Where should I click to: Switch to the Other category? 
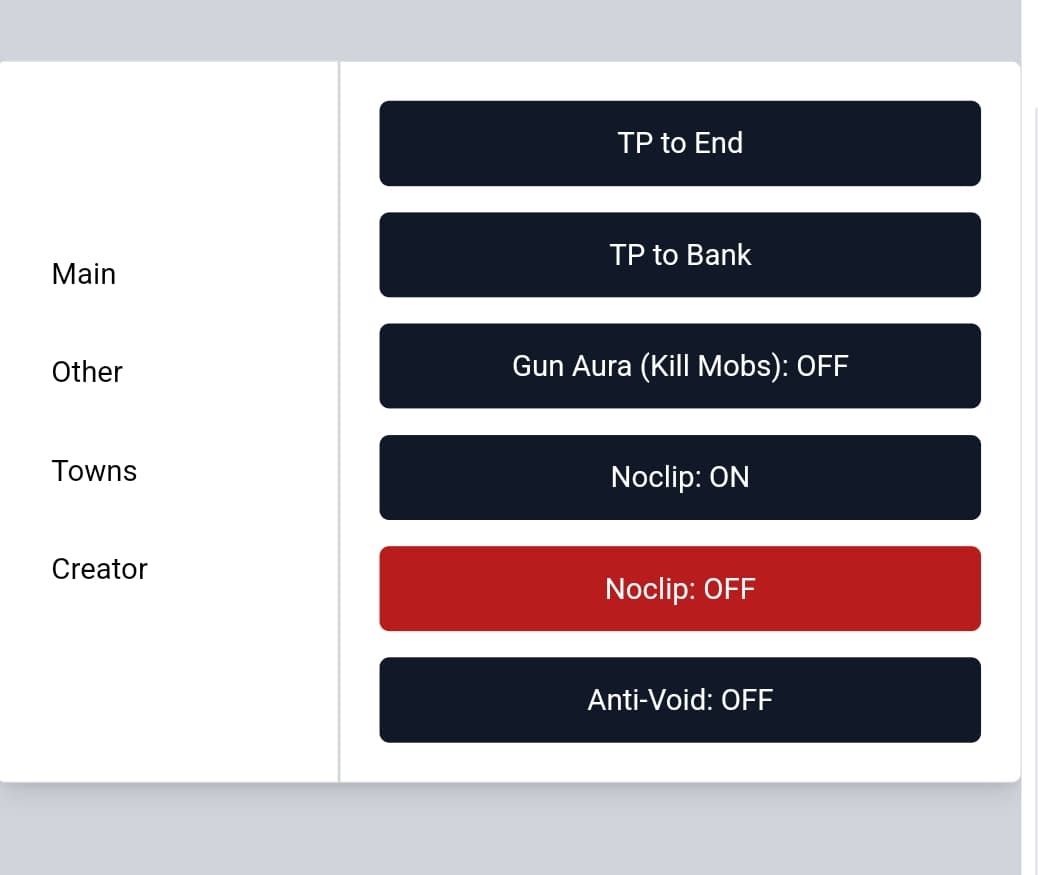pyautogui.click(x=87, y=372)
